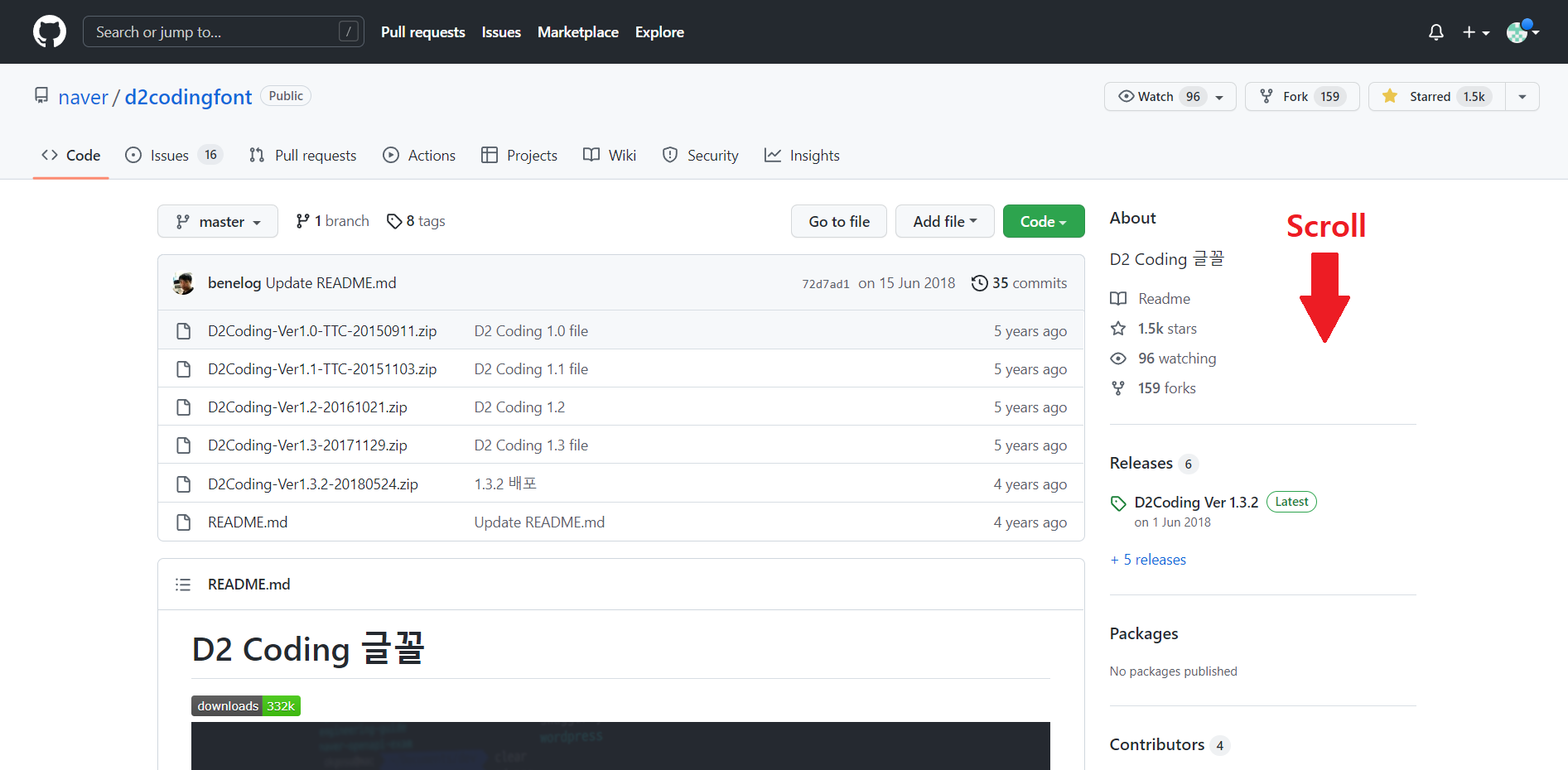Viewport: 1568px width, 770px height.
Task: Open the Packages heading link
Action: (x=1144, y=633)
